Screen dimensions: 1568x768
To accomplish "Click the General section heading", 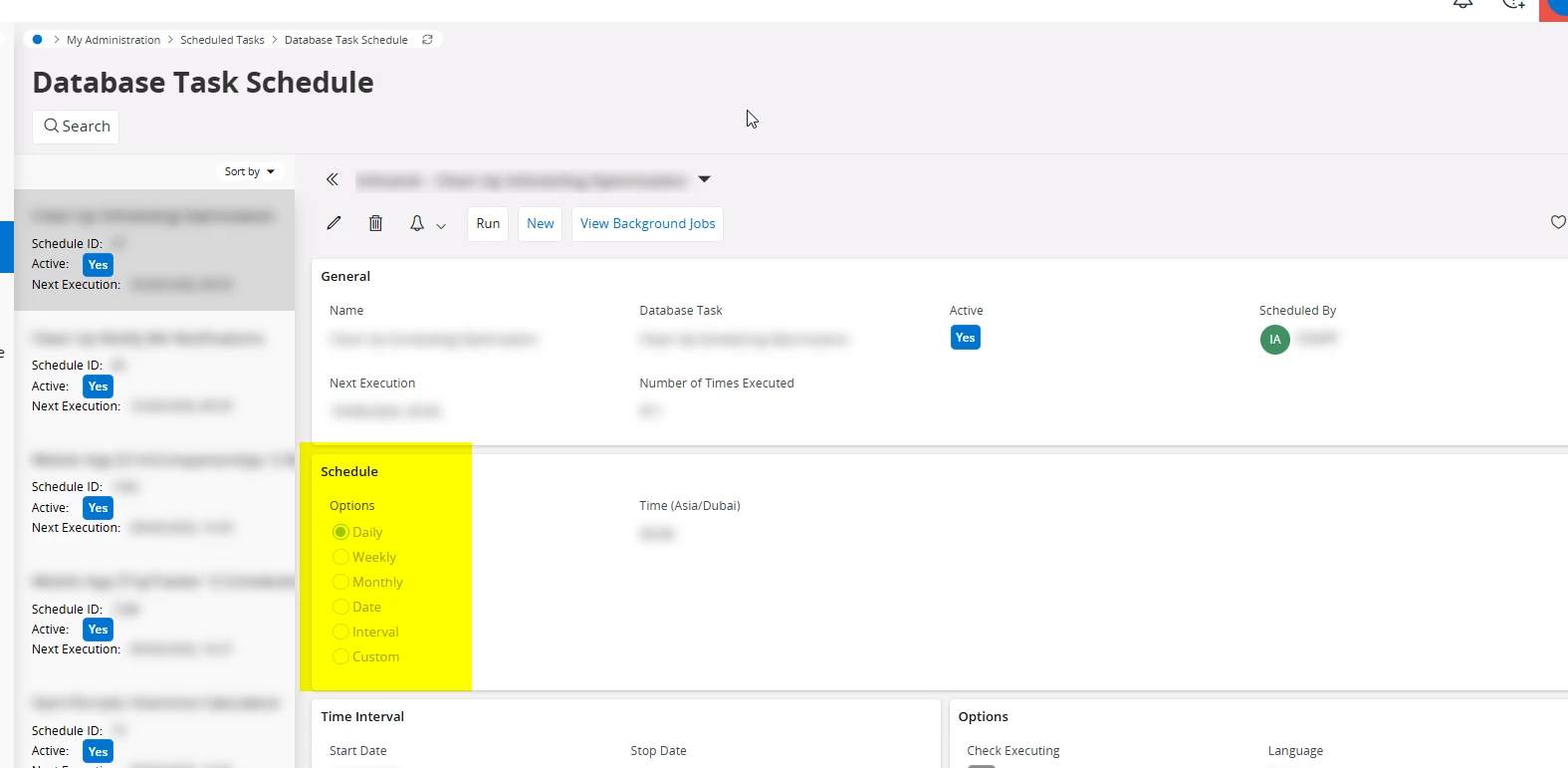I will coord(345,276).
